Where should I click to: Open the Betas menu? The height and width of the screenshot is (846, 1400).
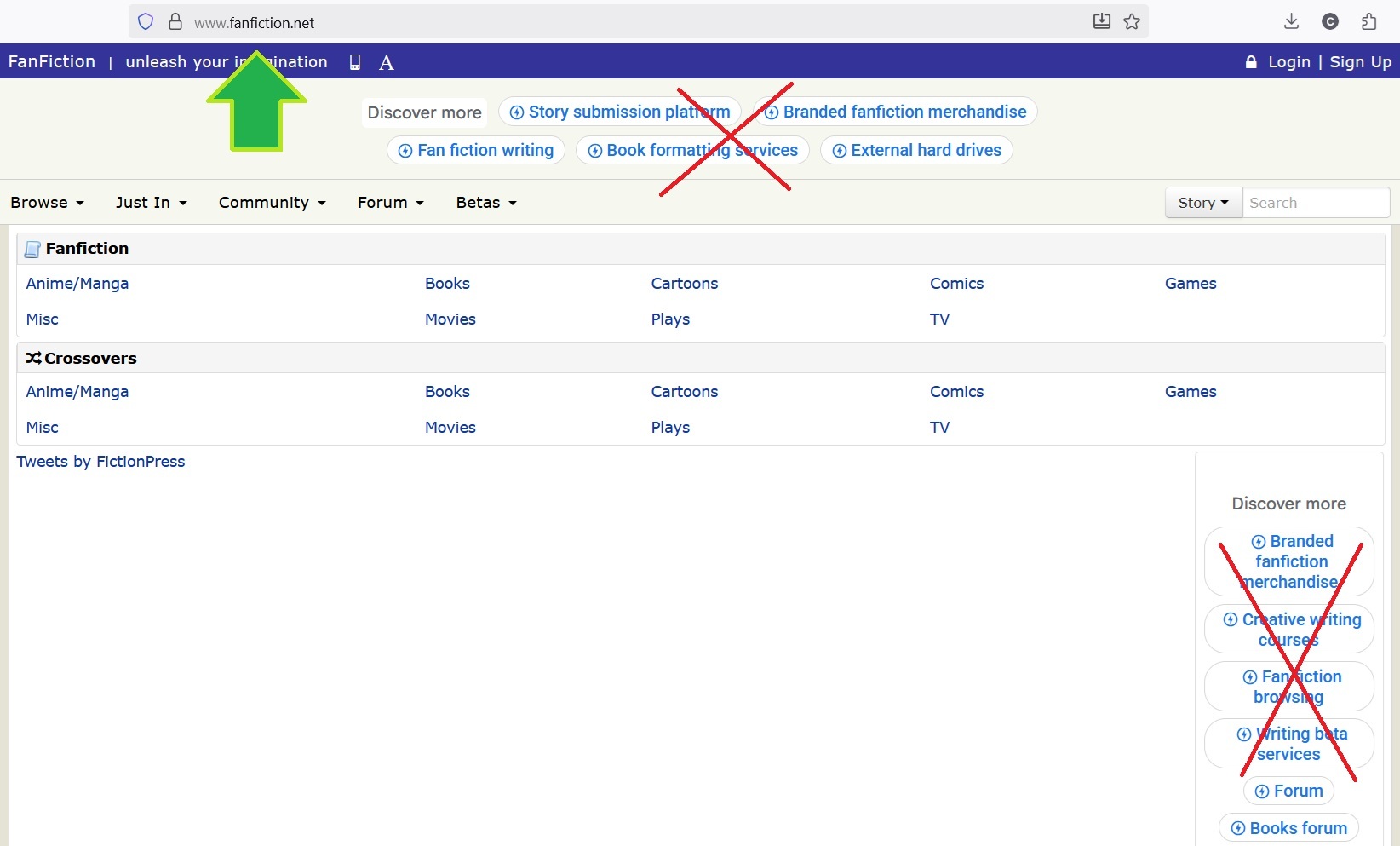click(x=485, y=203)
